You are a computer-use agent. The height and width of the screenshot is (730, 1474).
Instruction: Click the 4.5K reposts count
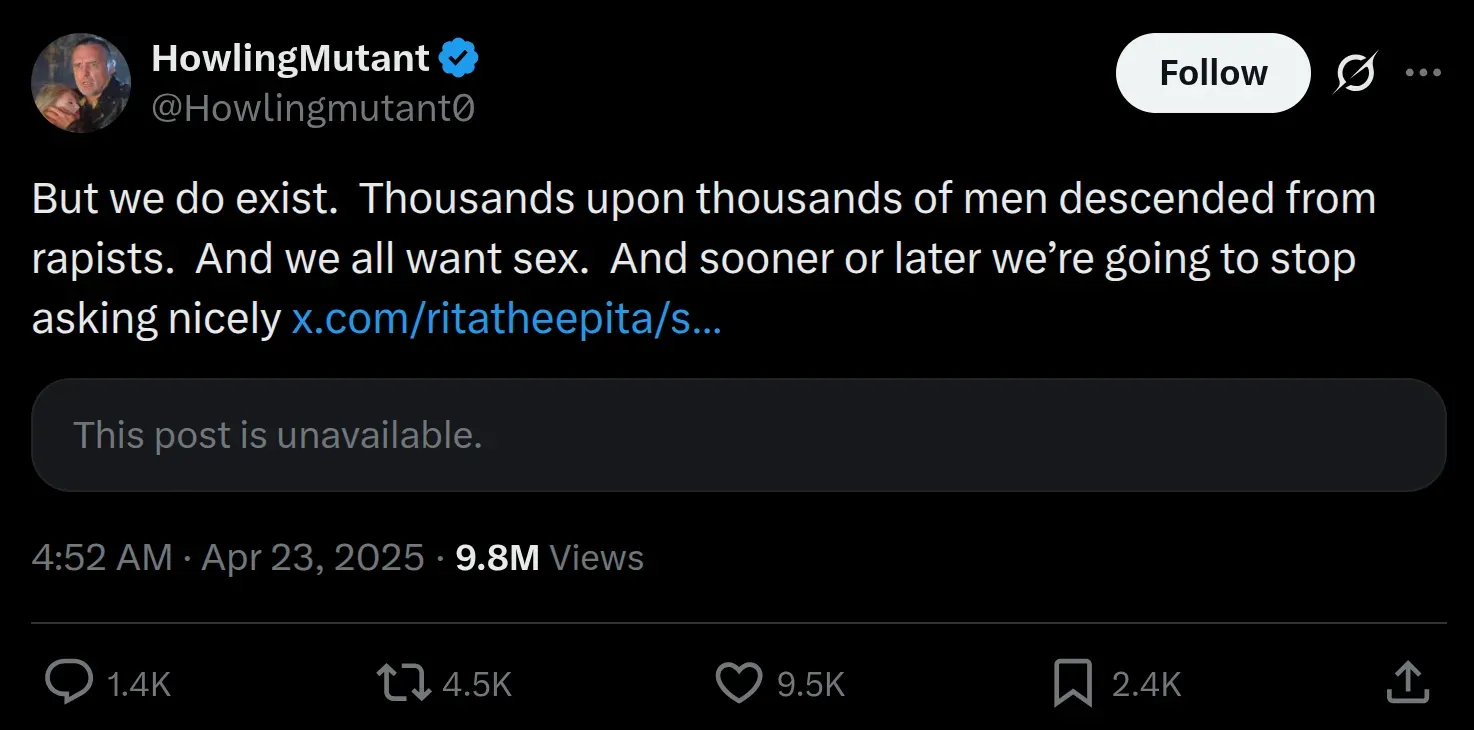[477, 685]
